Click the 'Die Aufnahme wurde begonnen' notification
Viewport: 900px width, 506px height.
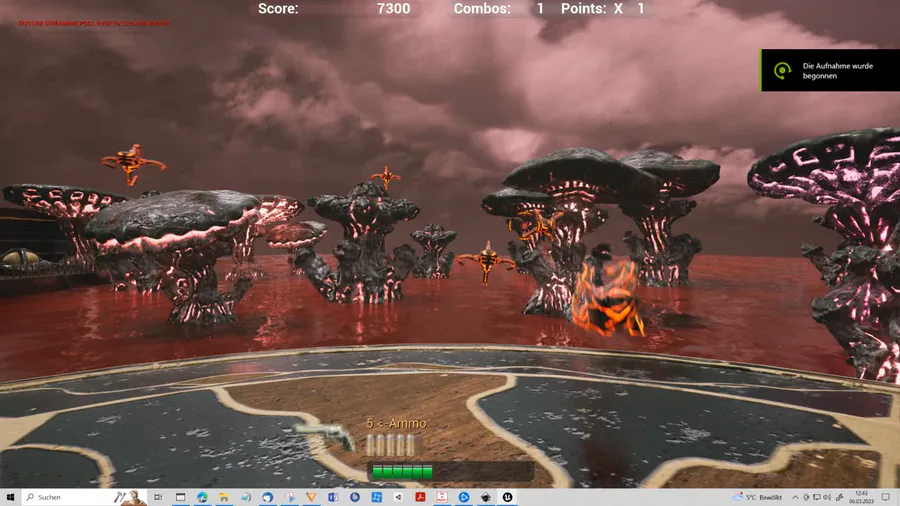pos(830,71)
